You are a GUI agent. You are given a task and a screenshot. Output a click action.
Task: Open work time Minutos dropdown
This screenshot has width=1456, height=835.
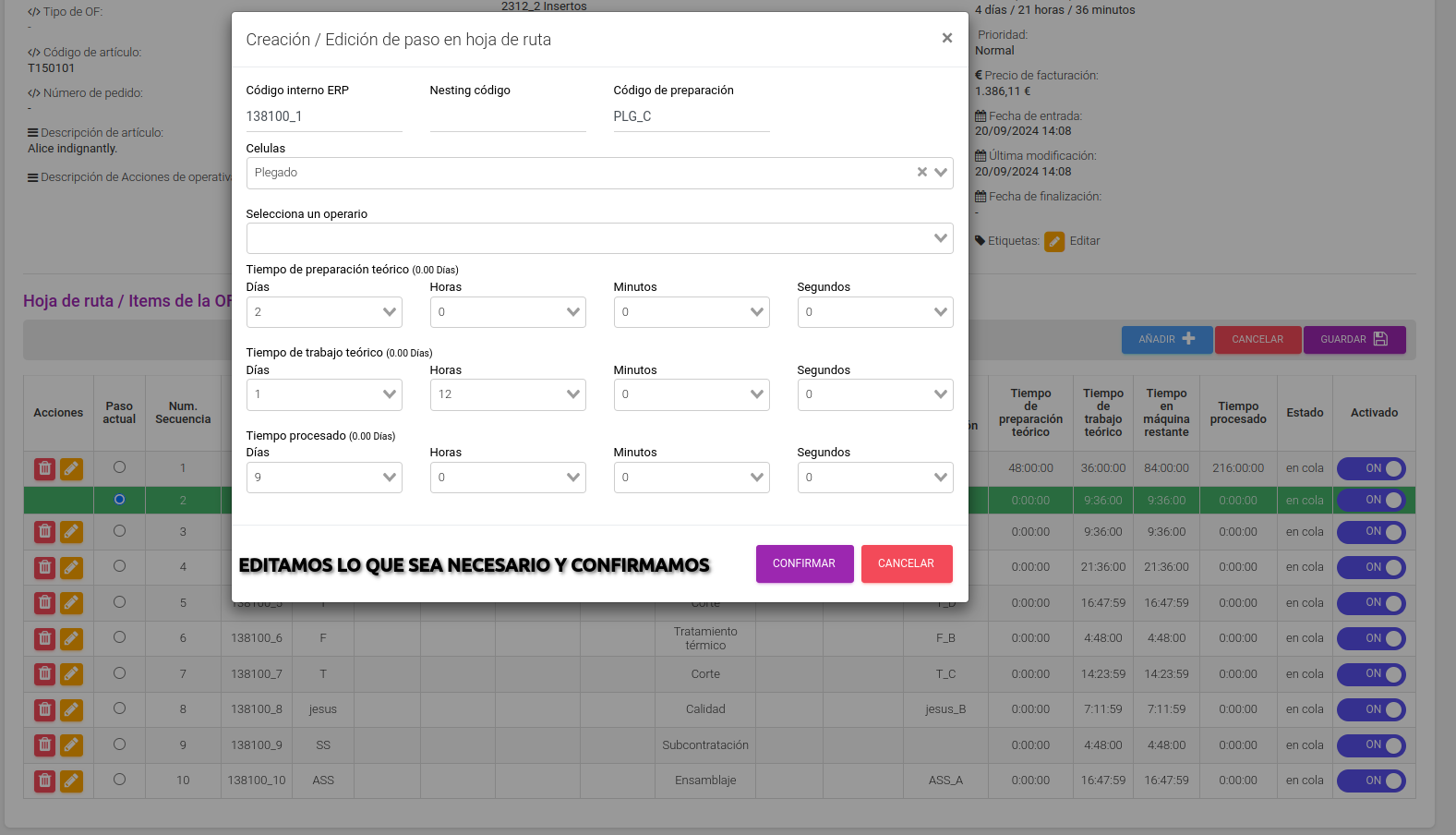(x=692, y=394)
